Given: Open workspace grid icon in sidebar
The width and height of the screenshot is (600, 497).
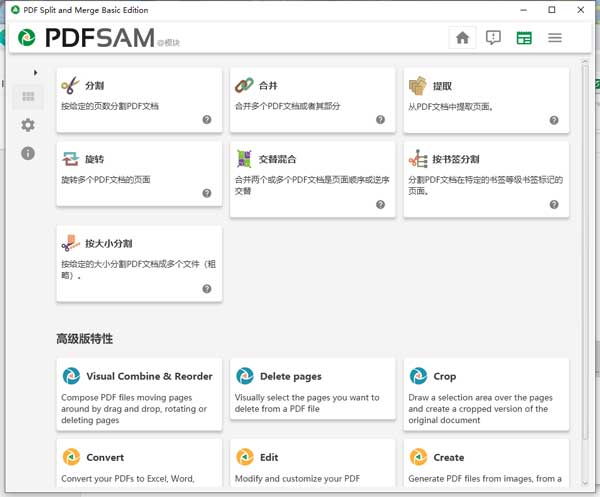Looking at the screenshot, I should (28, 96).
